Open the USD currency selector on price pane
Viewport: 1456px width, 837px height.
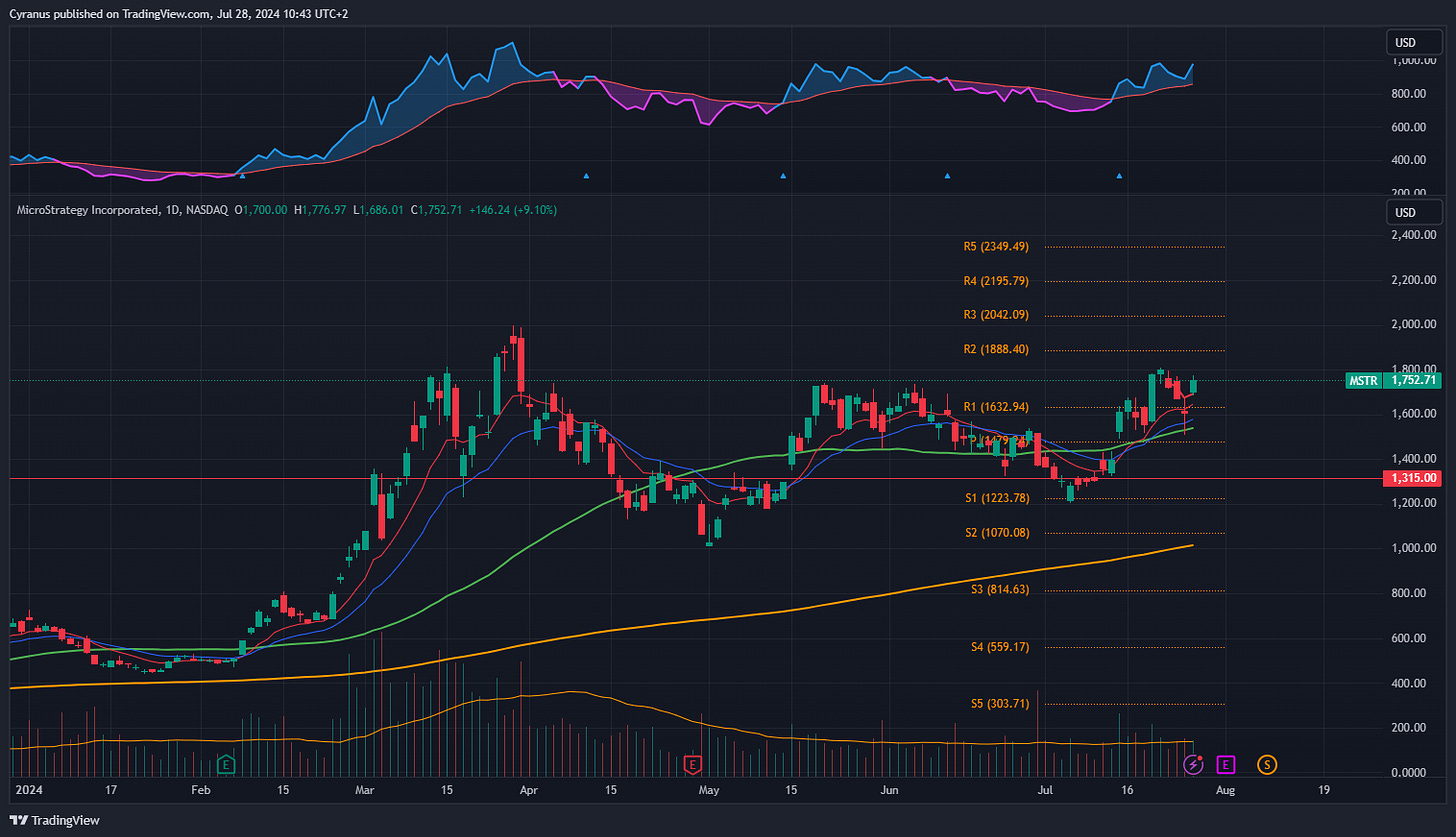pos(1413,212)
